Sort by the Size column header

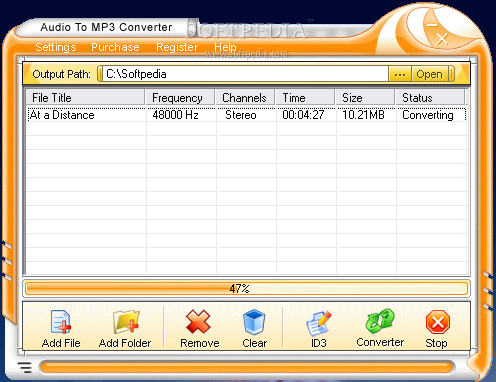(x=365, y=98)
